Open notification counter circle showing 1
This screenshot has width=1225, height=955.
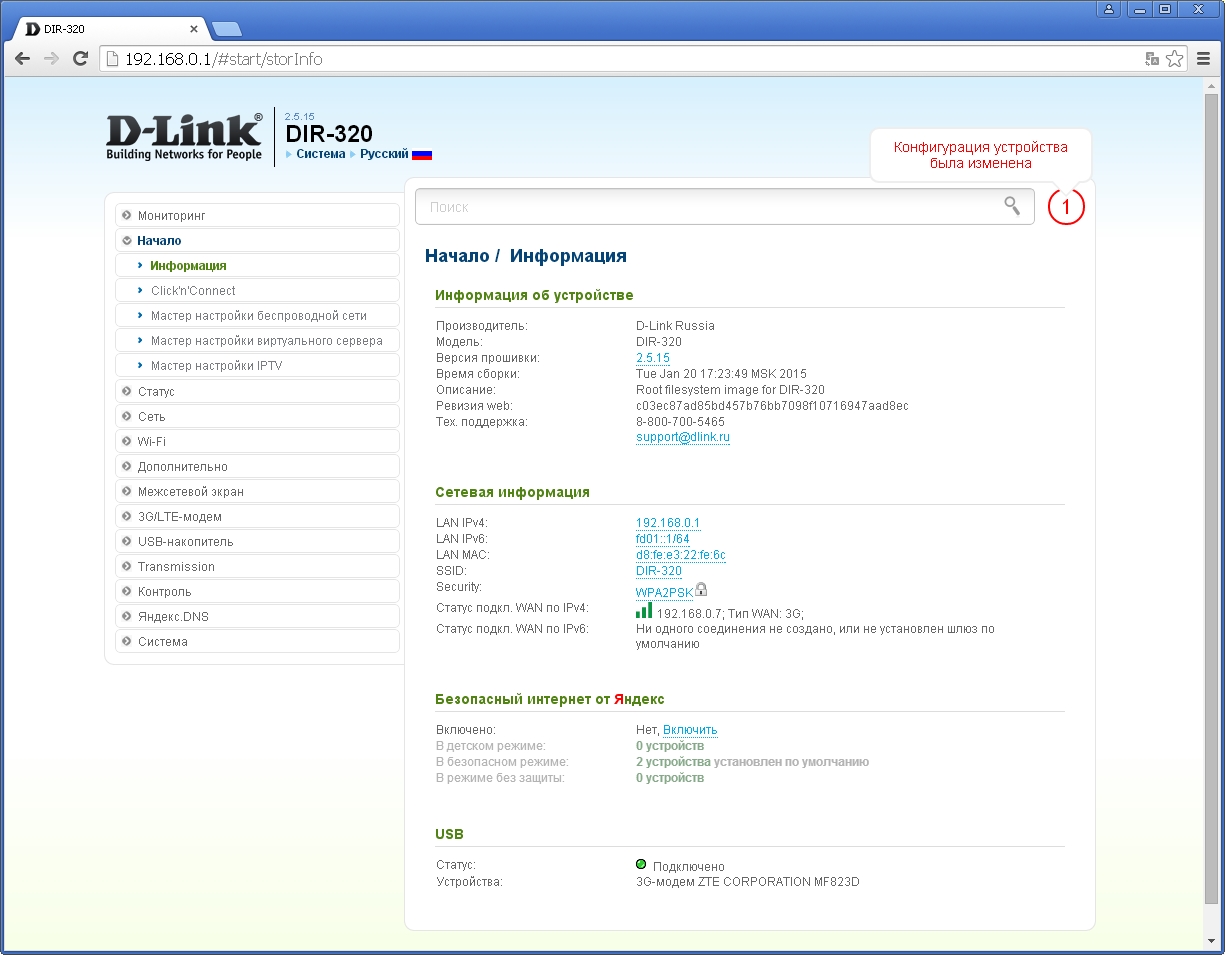1066,207
